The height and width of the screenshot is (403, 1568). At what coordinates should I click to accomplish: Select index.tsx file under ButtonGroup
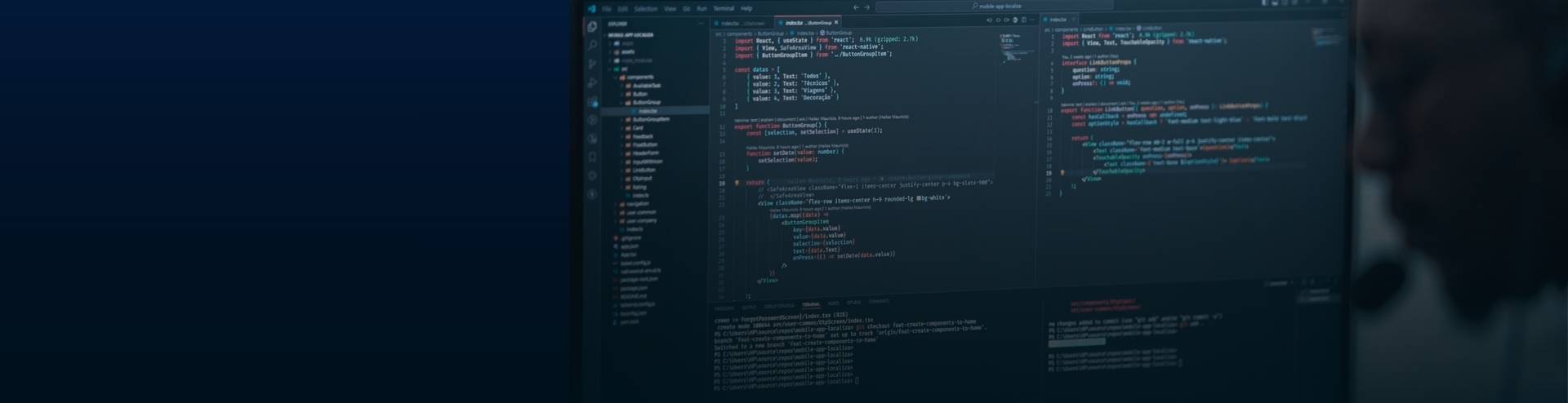pyautogui.click(x=648, y=111)
